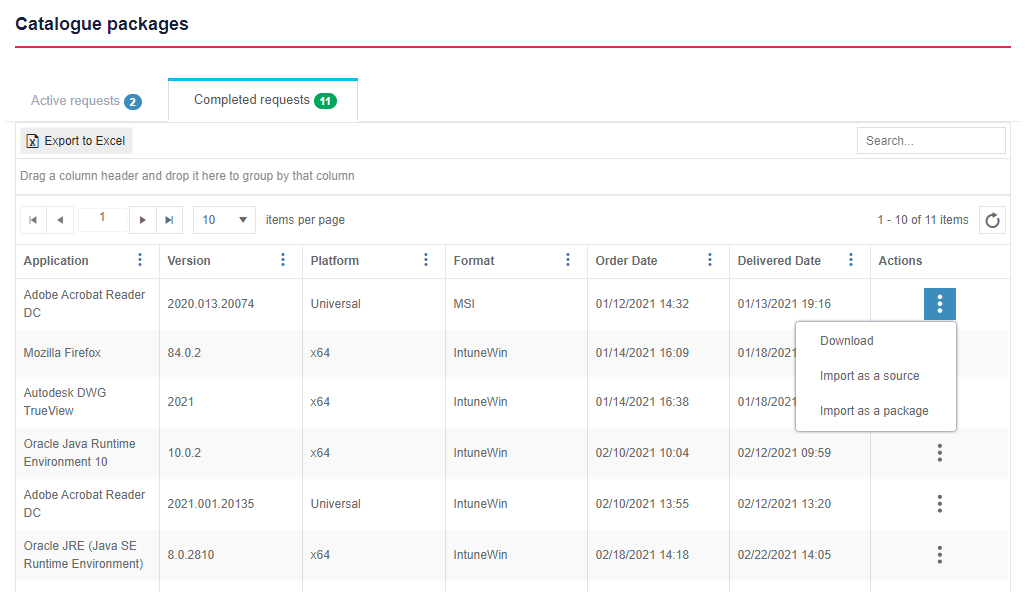The image size is (1025, 592).
Task: Open Version column options menu
Action: 283,260
